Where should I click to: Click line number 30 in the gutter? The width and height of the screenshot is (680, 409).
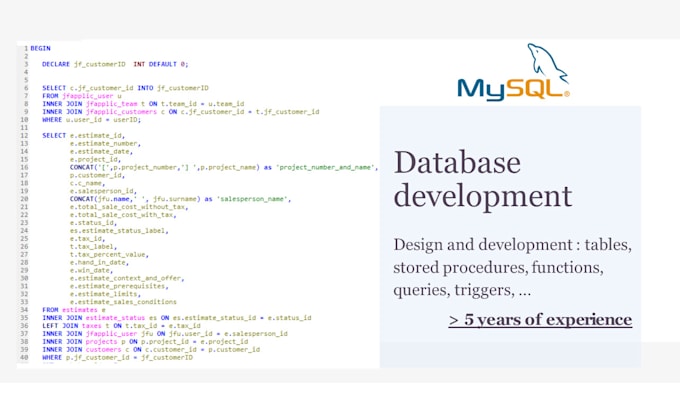pyautogui.click(x=24, y=278)
